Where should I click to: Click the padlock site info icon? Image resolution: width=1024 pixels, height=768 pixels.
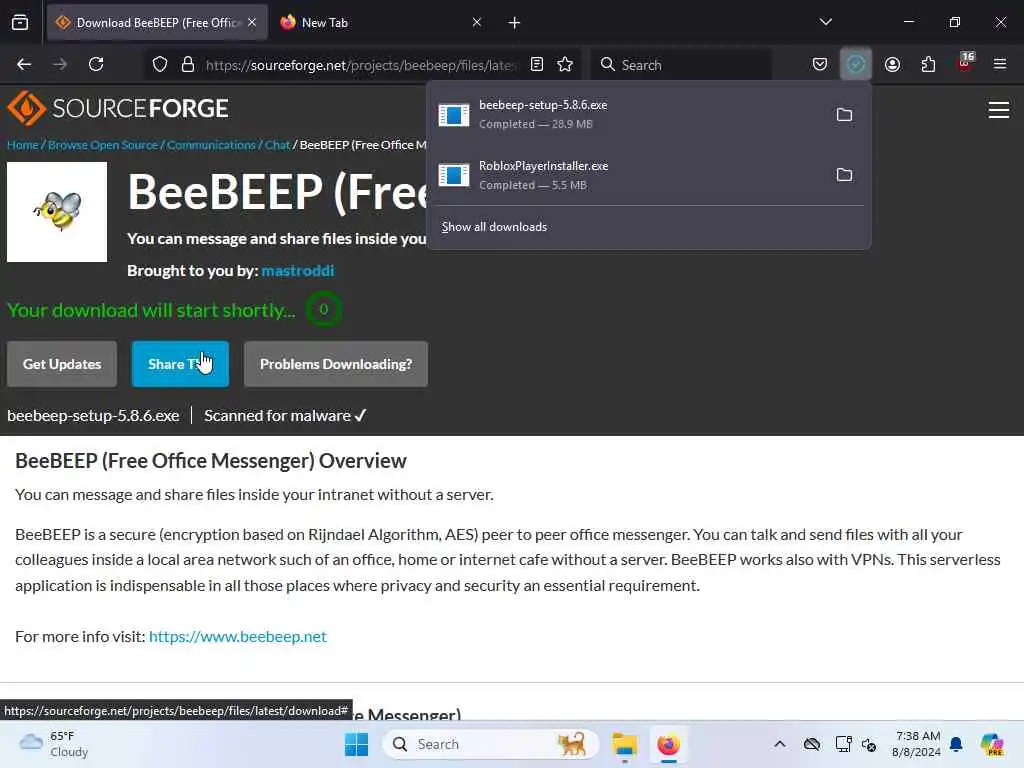[188, 65]
